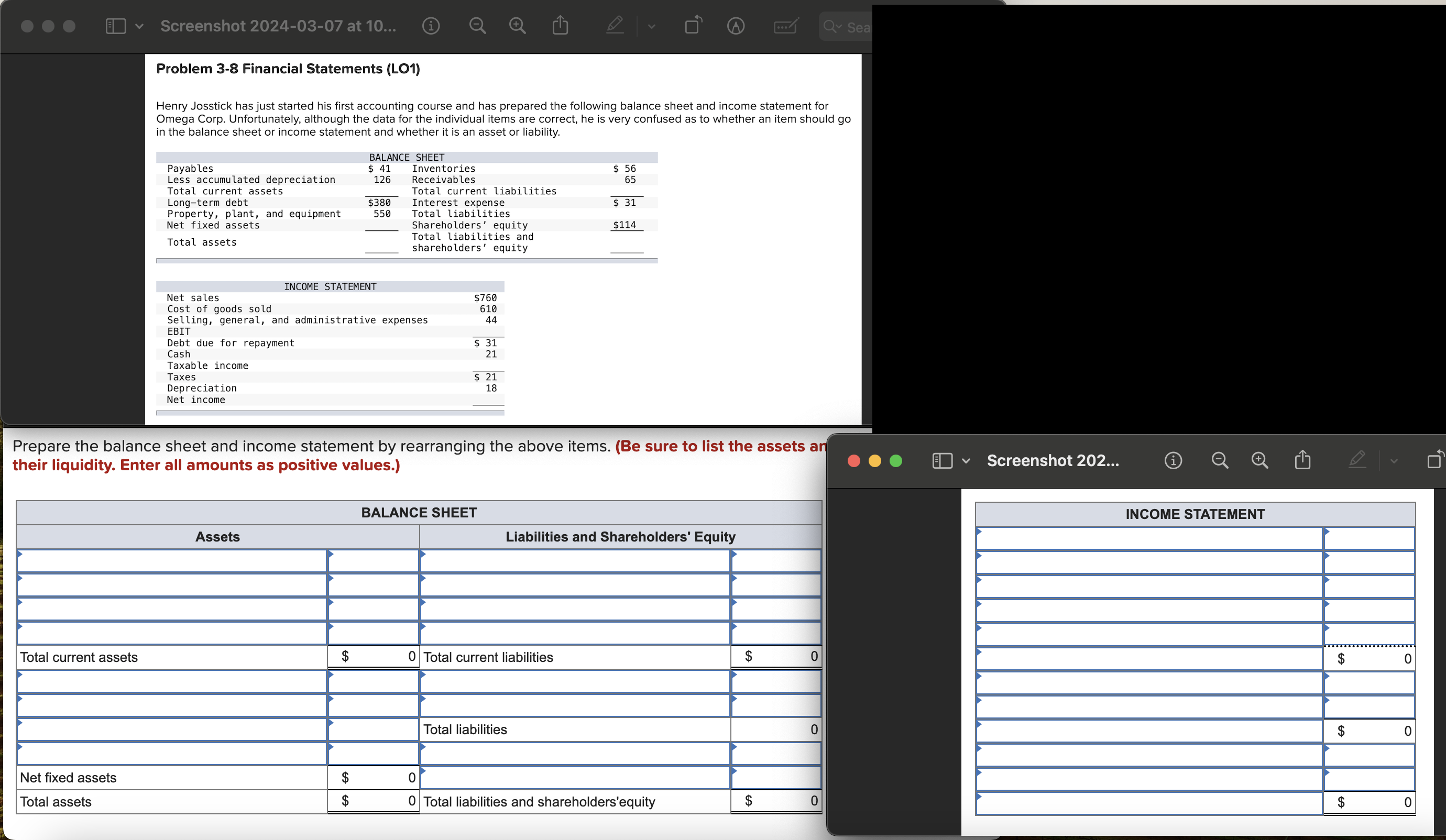The height and width of the screenshot is (840, 1446).
Task: Rotate the page with the rotate icon
Action: coord(693,26)
